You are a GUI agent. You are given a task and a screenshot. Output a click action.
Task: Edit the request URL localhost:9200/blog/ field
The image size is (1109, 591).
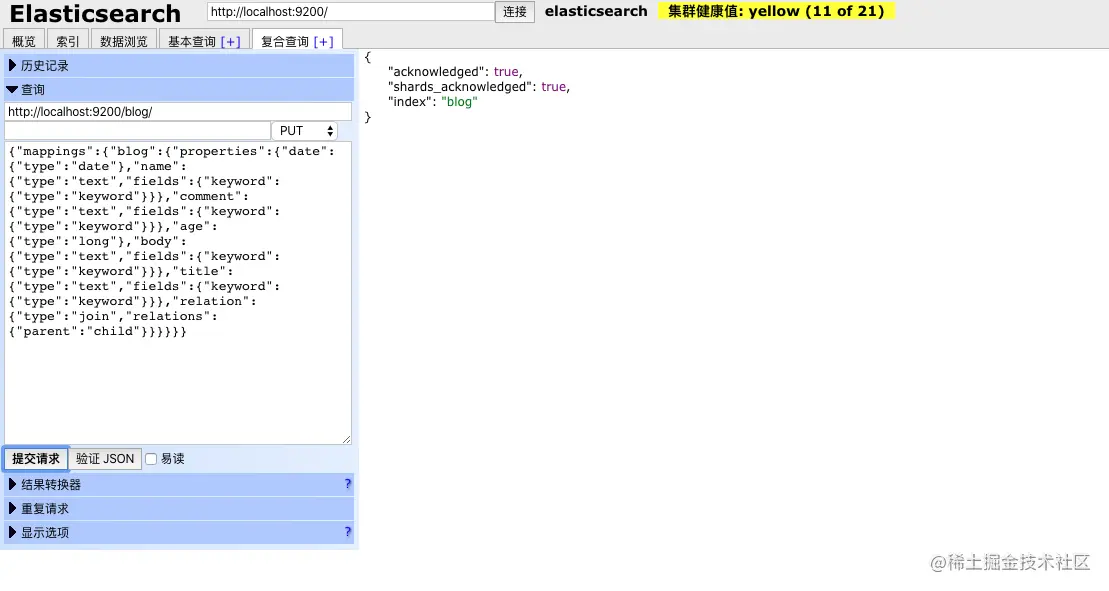[x=178, y=112]
